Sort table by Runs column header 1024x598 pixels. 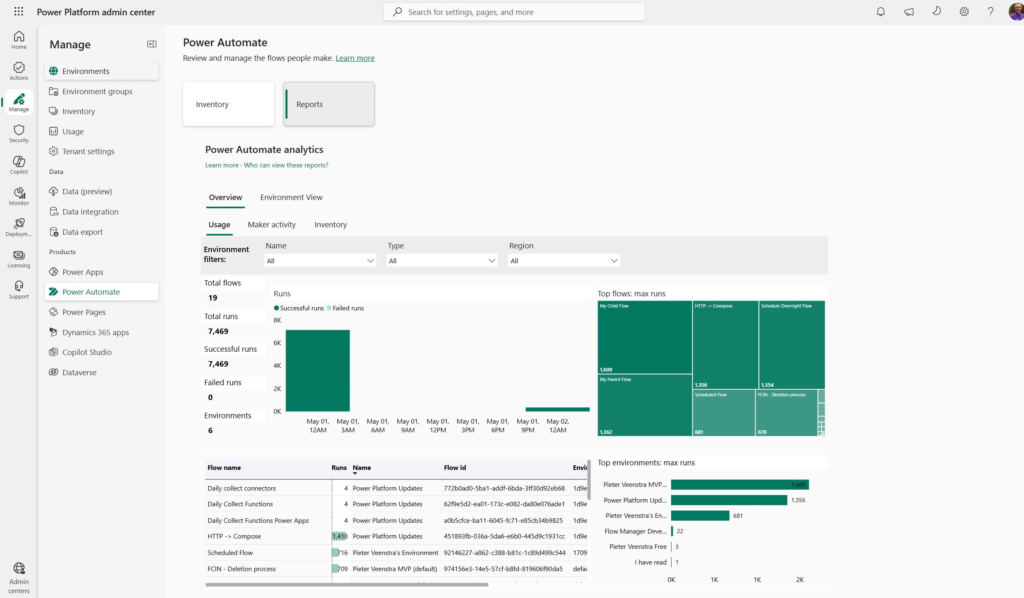339,468
